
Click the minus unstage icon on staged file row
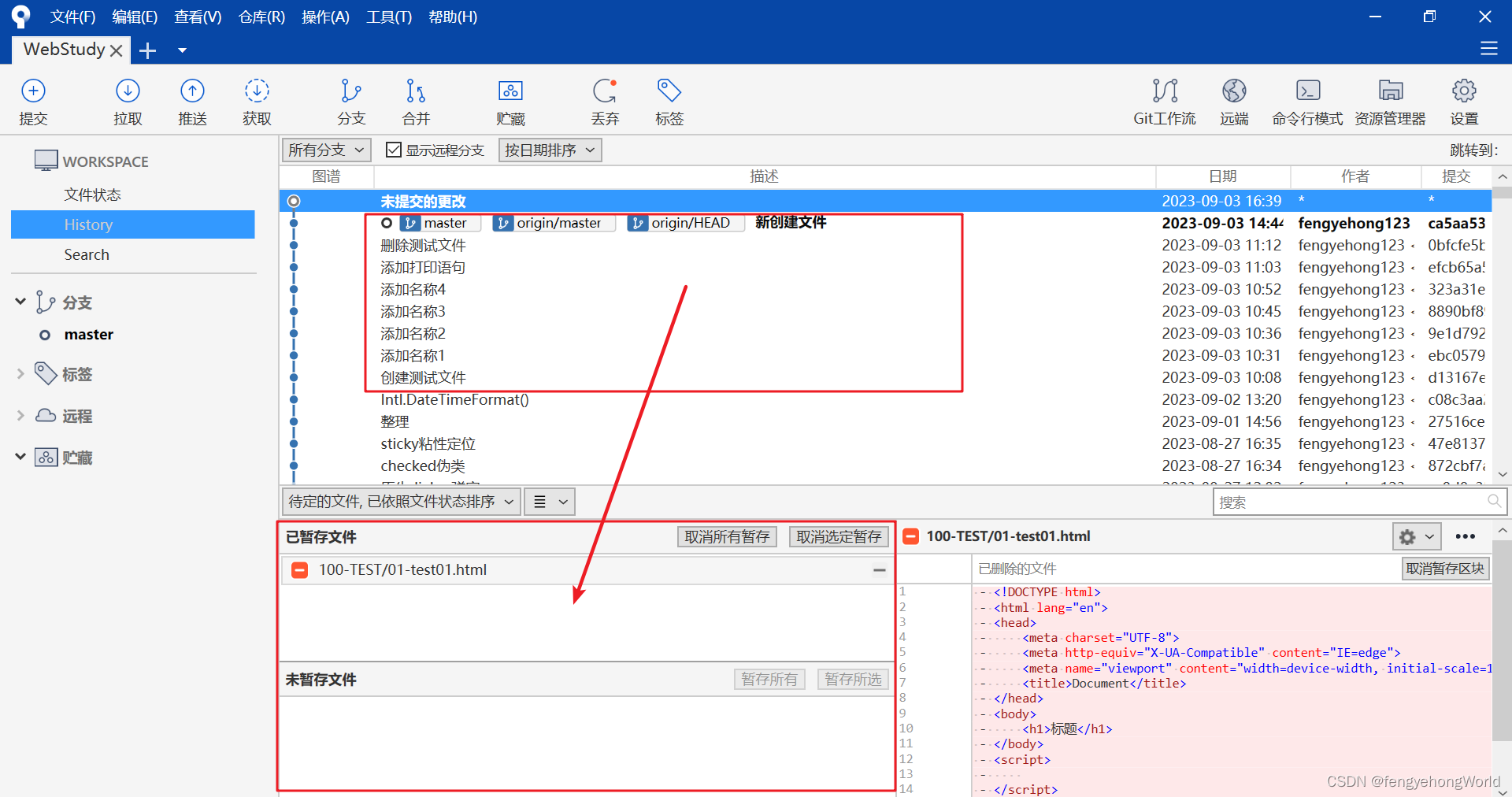[879, 569]
